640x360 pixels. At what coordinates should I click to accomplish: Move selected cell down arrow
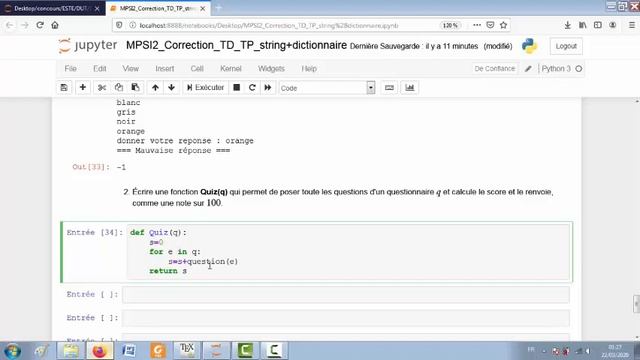click(x=171, y=88)
